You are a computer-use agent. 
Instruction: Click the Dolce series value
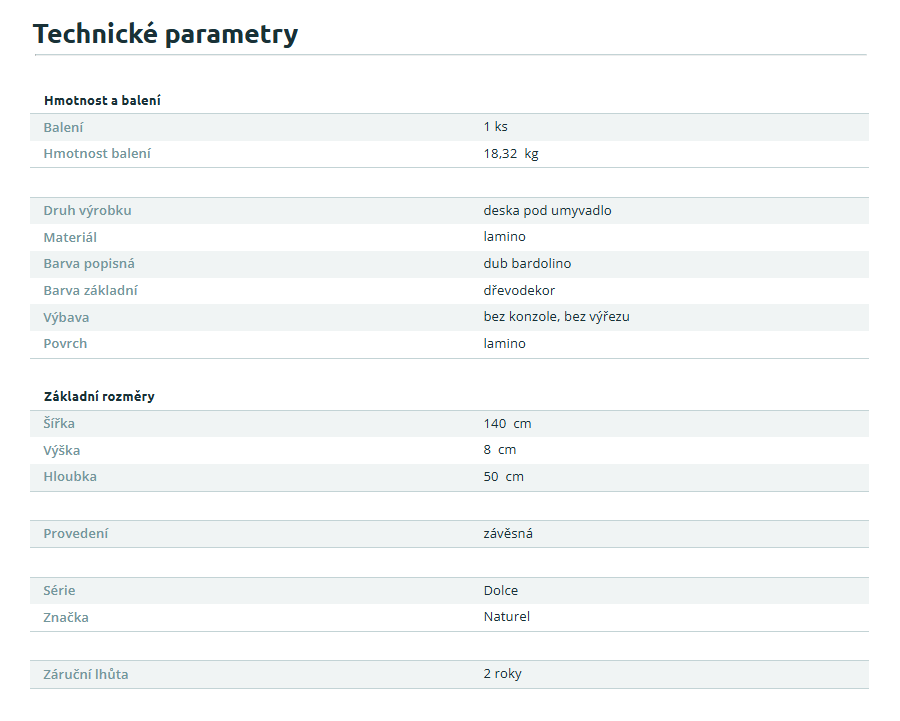pyautogui.click(x=501, y=591)
